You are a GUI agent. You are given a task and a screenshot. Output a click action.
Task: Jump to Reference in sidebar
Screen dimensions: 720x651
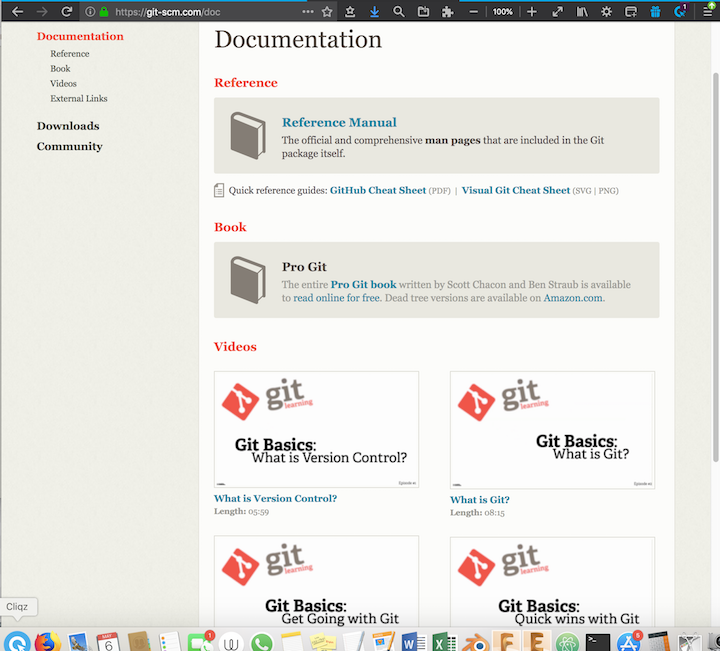(70, 54)
